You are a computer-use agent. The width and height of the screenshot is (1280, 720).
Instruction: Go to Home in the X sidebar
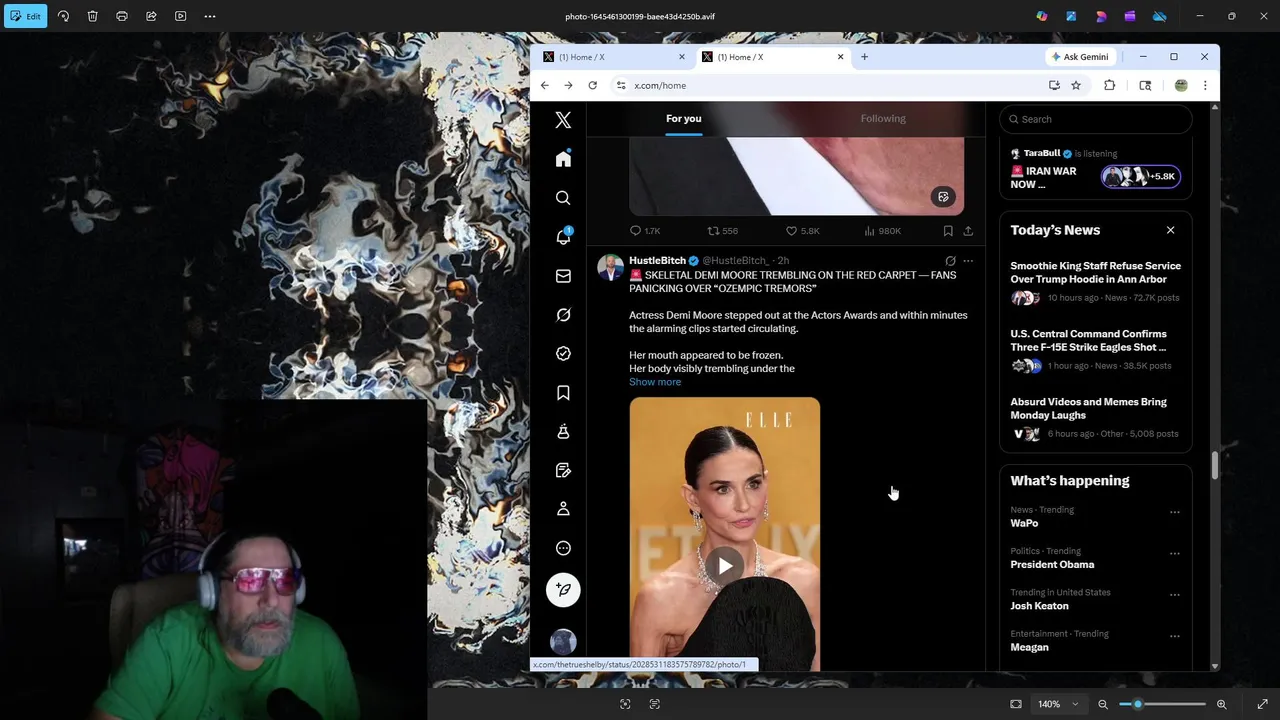[x=563, y=159]
